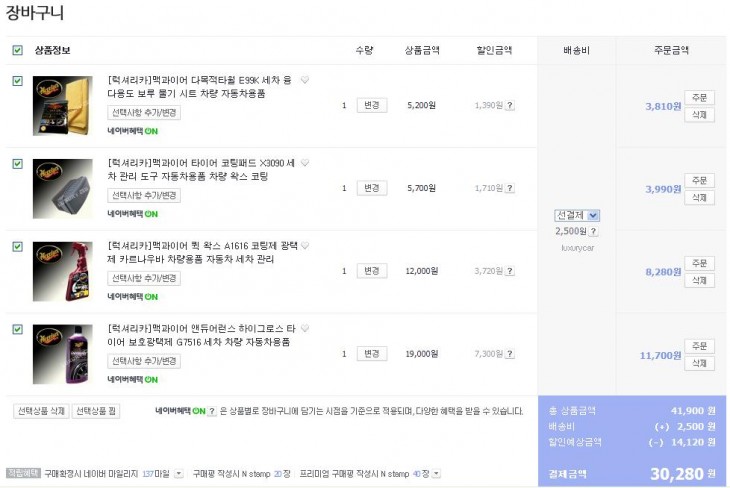Open 선택사항 추가/변경 for 타이어 코팅패드
Screen dimensions: 730x488
coord(144,196)
